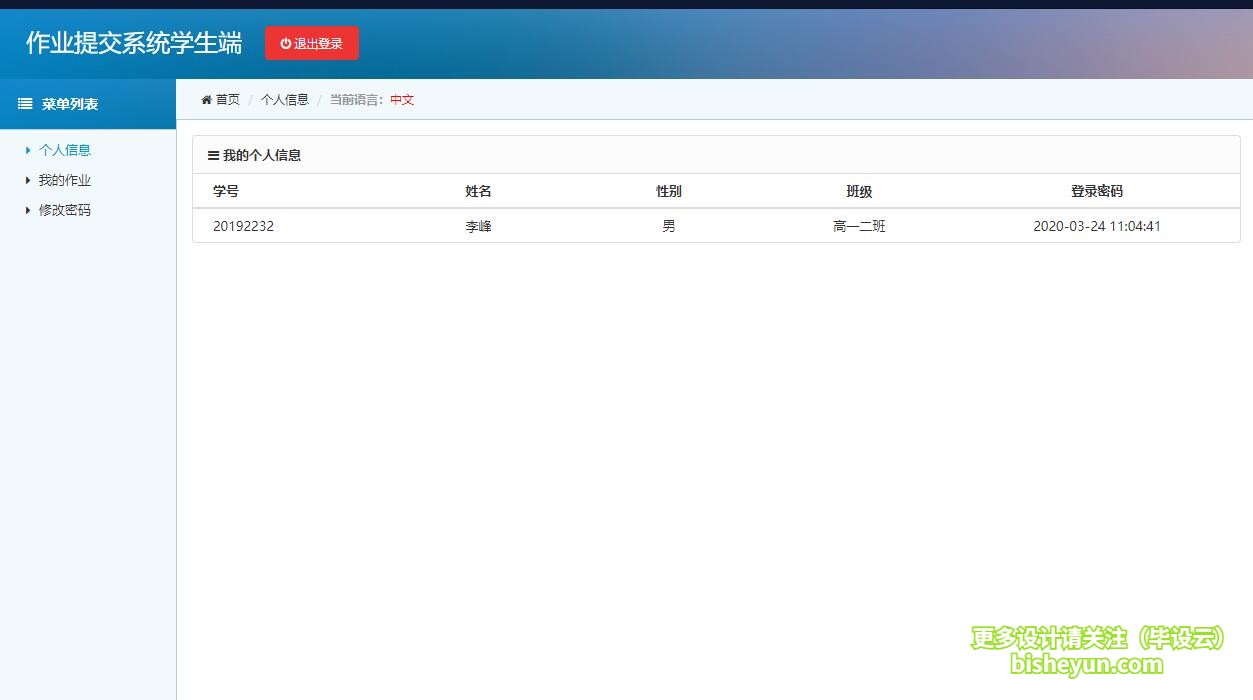Open the 首页 breadcrumb link

(228, 99)
